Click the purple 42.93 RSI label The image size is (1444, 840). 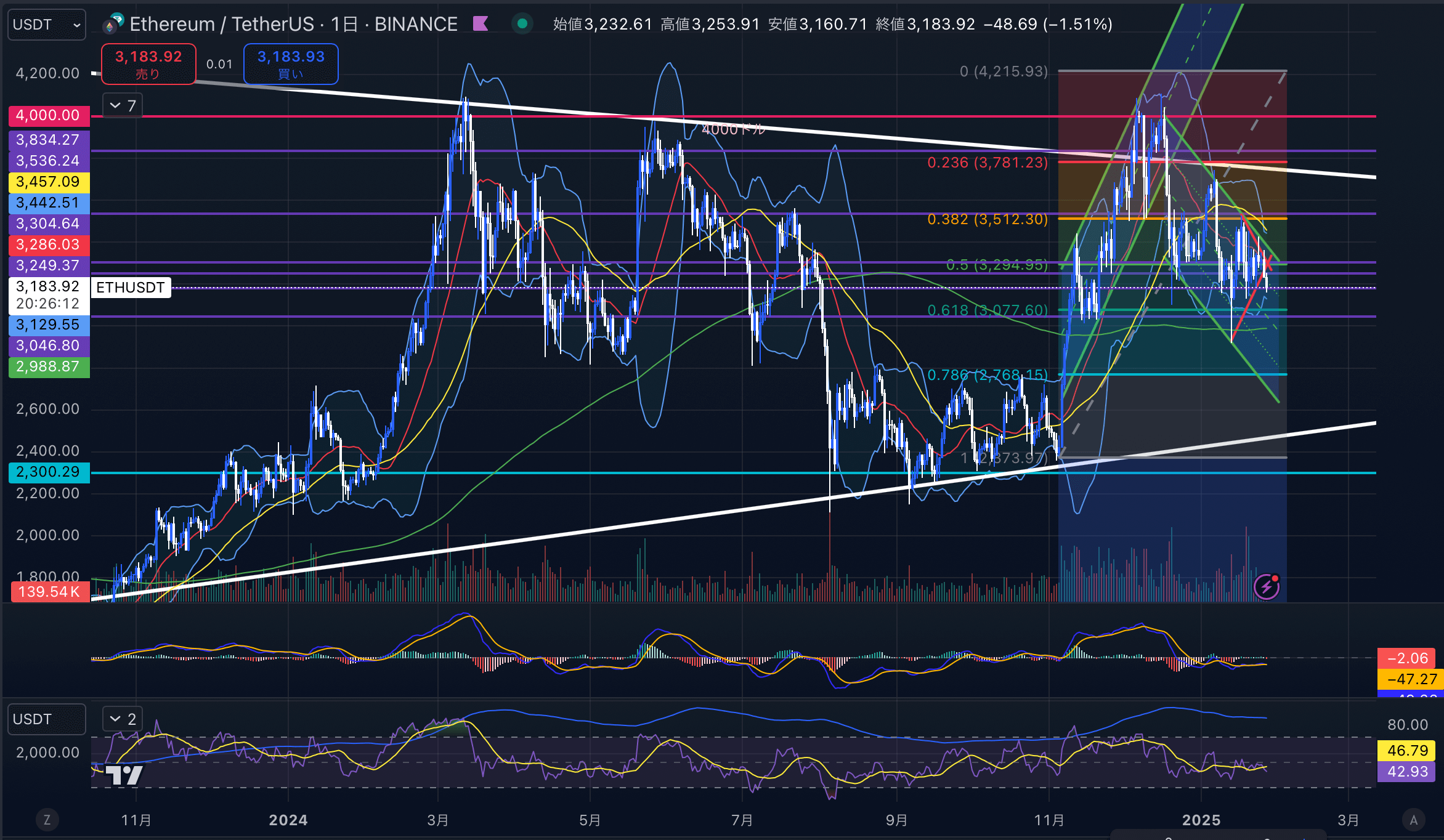click(x=1407, y=771)
